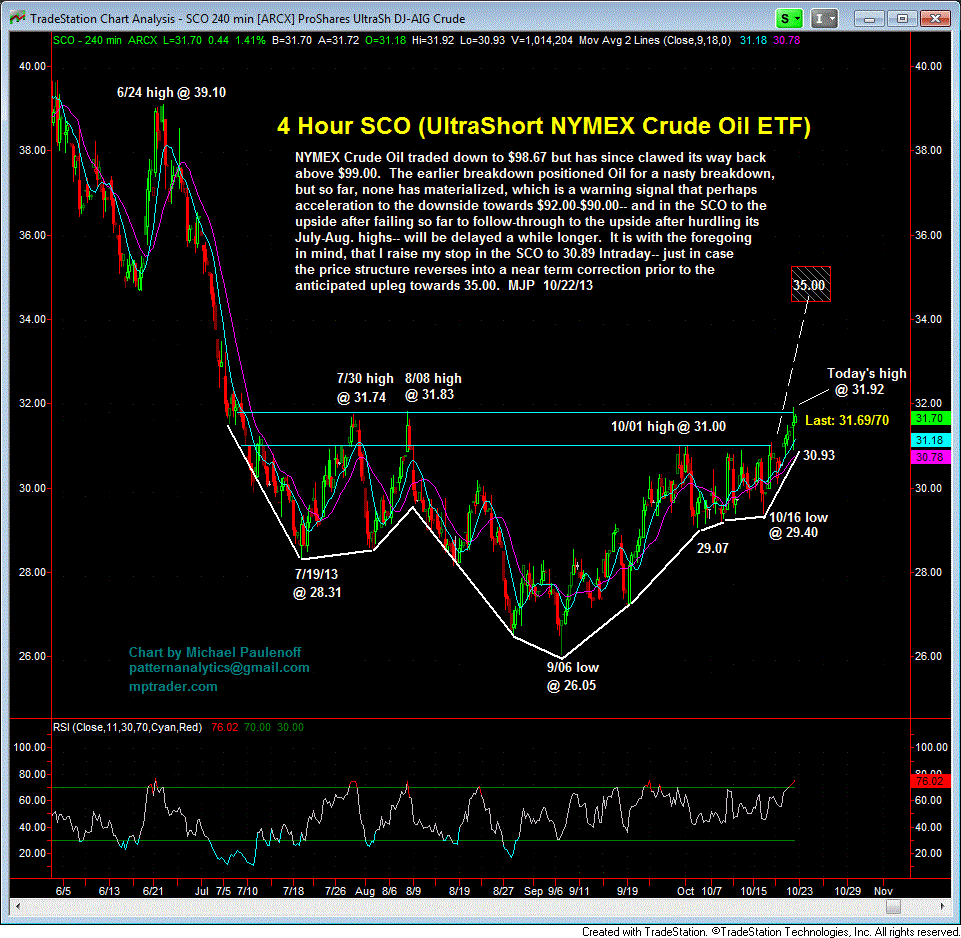Screen dimensions: 961x938
Task: Click 'Chart by Michael Paulenoff' credit text
Action: (x=215, y=652)
